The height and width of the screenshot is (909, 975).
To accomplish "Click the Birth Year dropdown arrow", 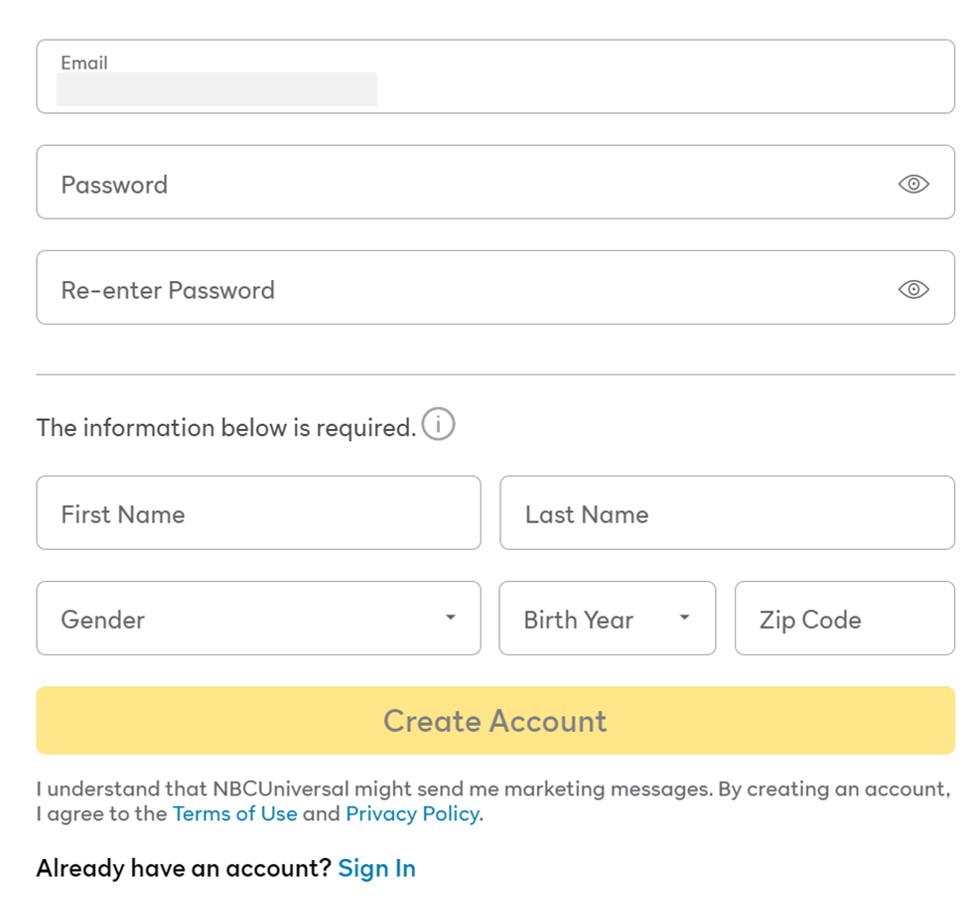I will coord(684,618).
